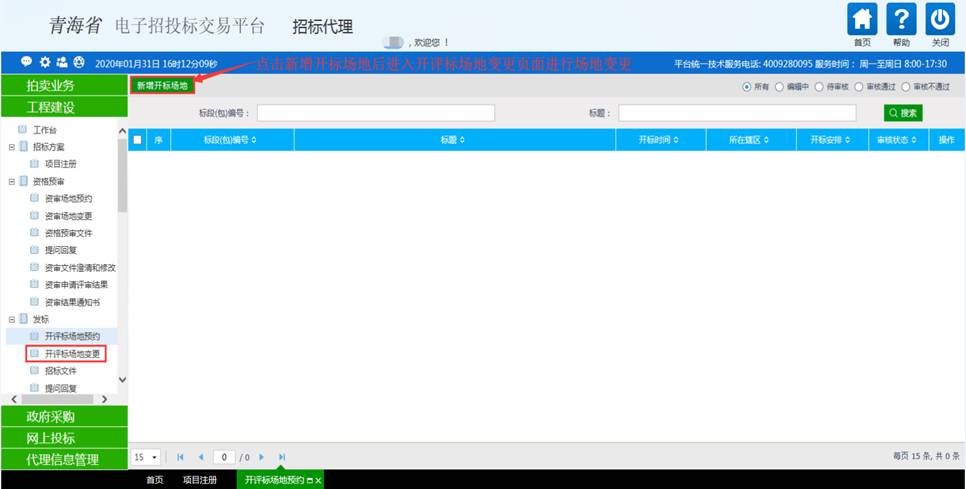Go to the first page arrow
Viewport: 966px width, 489px height.
(181, 457)
